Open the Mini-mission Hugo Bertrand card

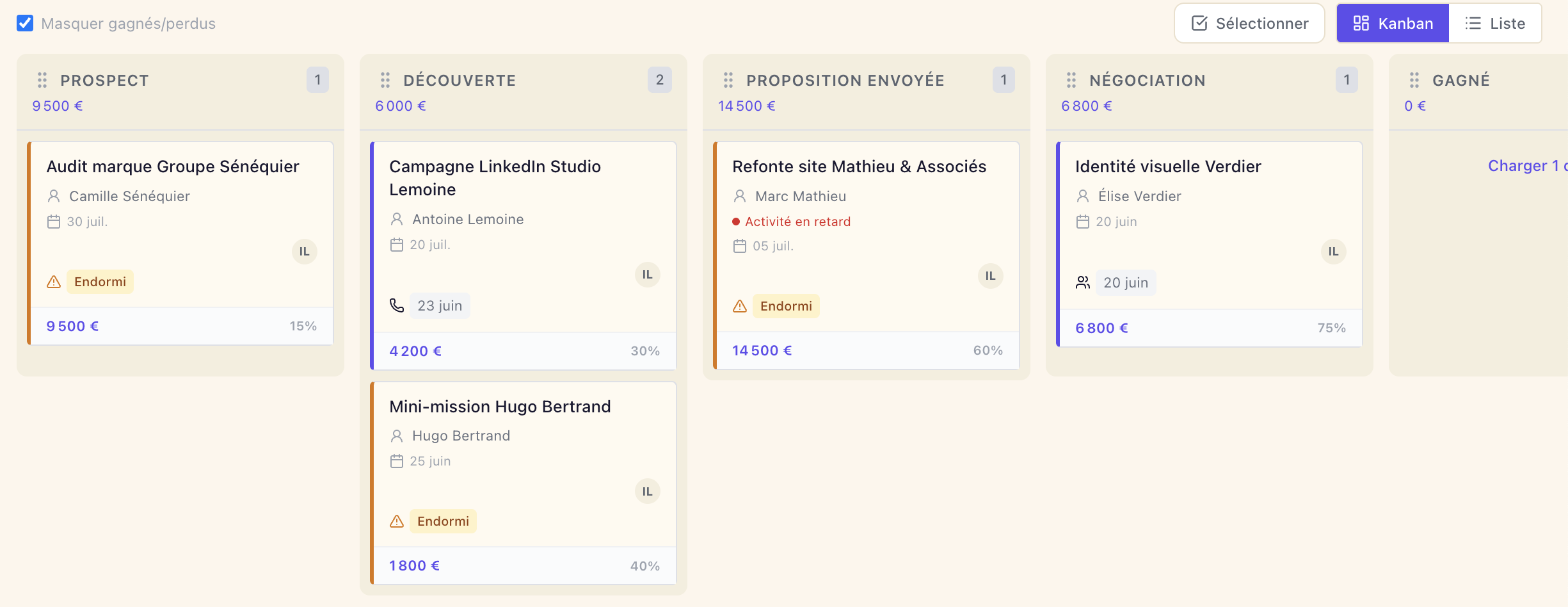click(x=524, y=483)
